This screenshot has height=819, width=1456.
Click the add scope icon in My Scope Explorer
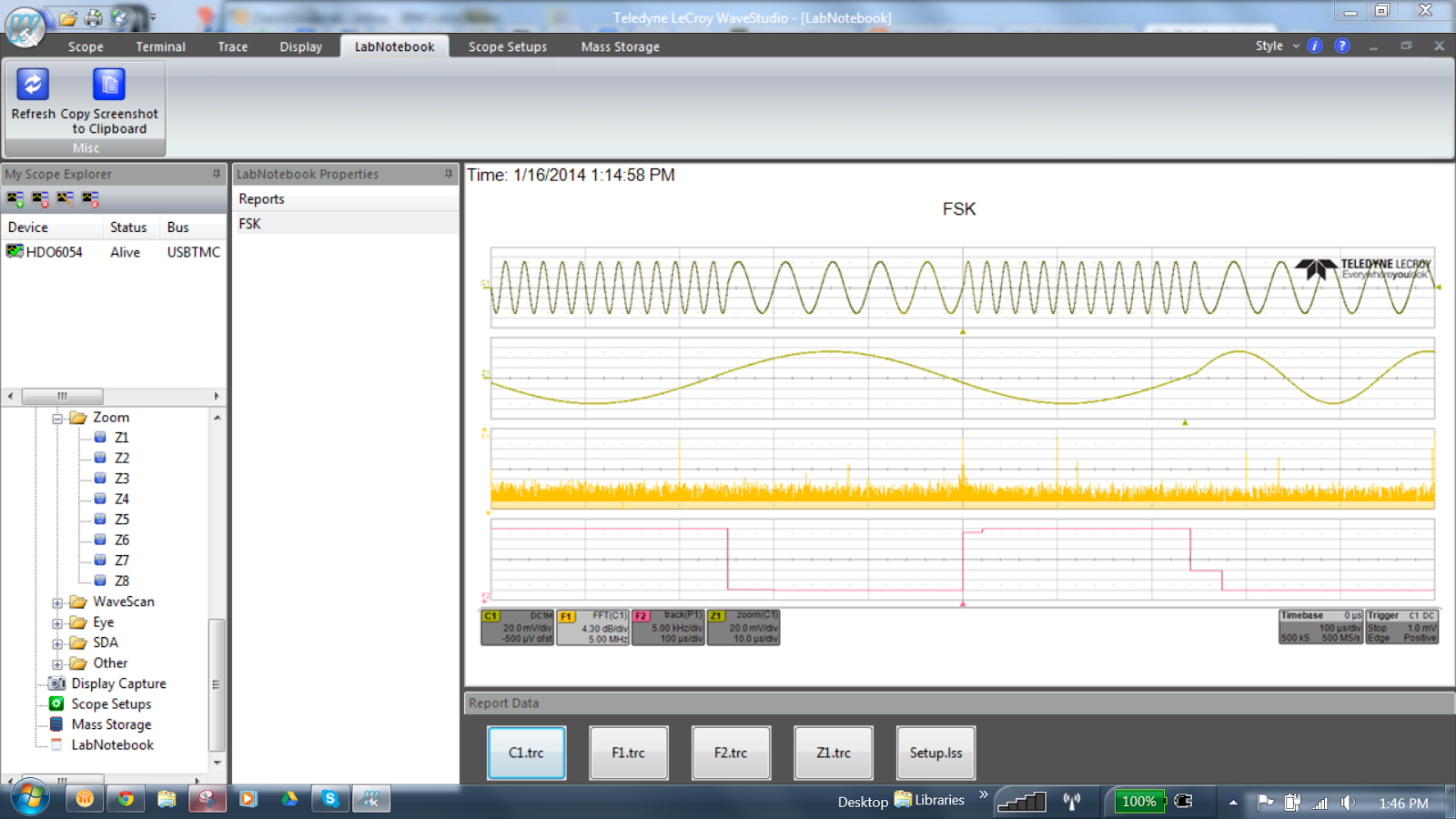point(15,198)
